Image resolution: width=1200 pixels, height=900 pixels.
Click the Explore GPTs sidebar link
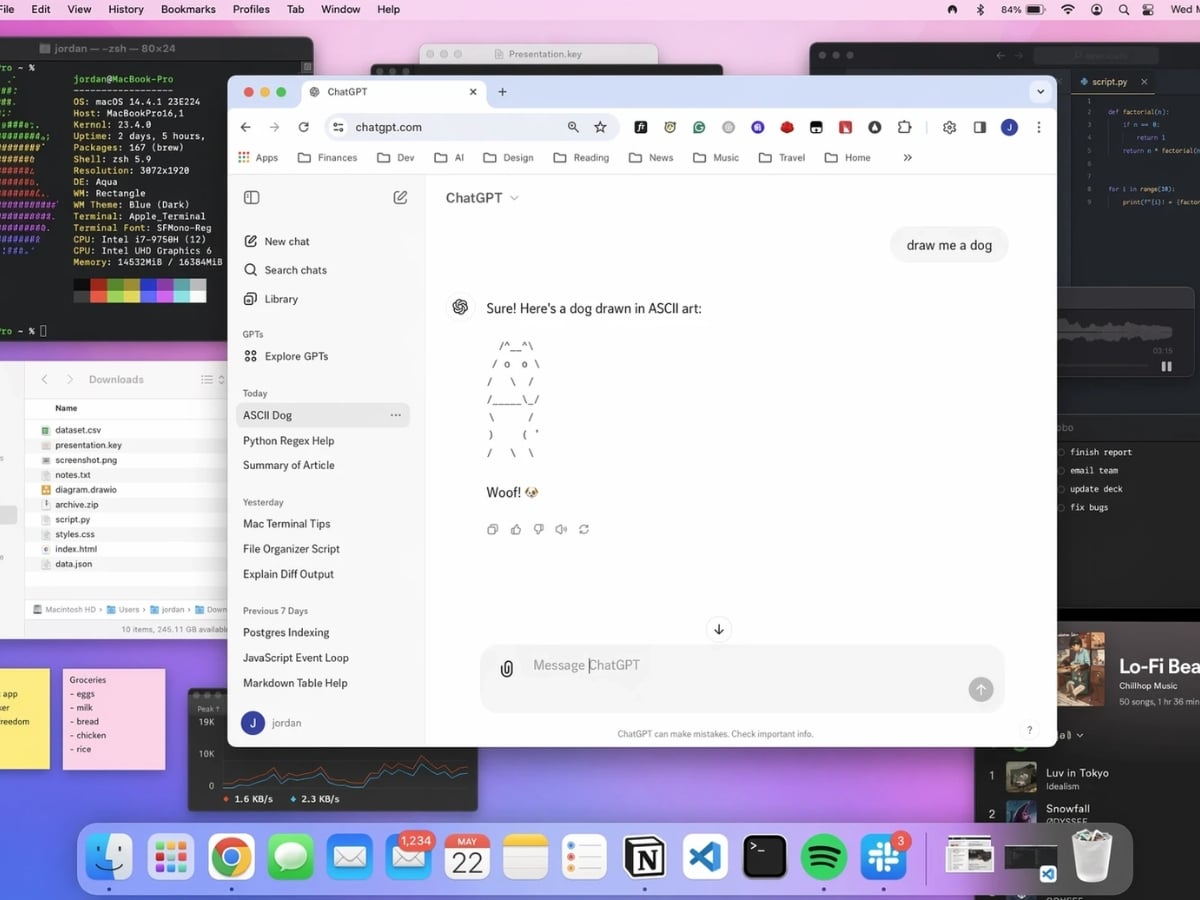click(296, 356)
